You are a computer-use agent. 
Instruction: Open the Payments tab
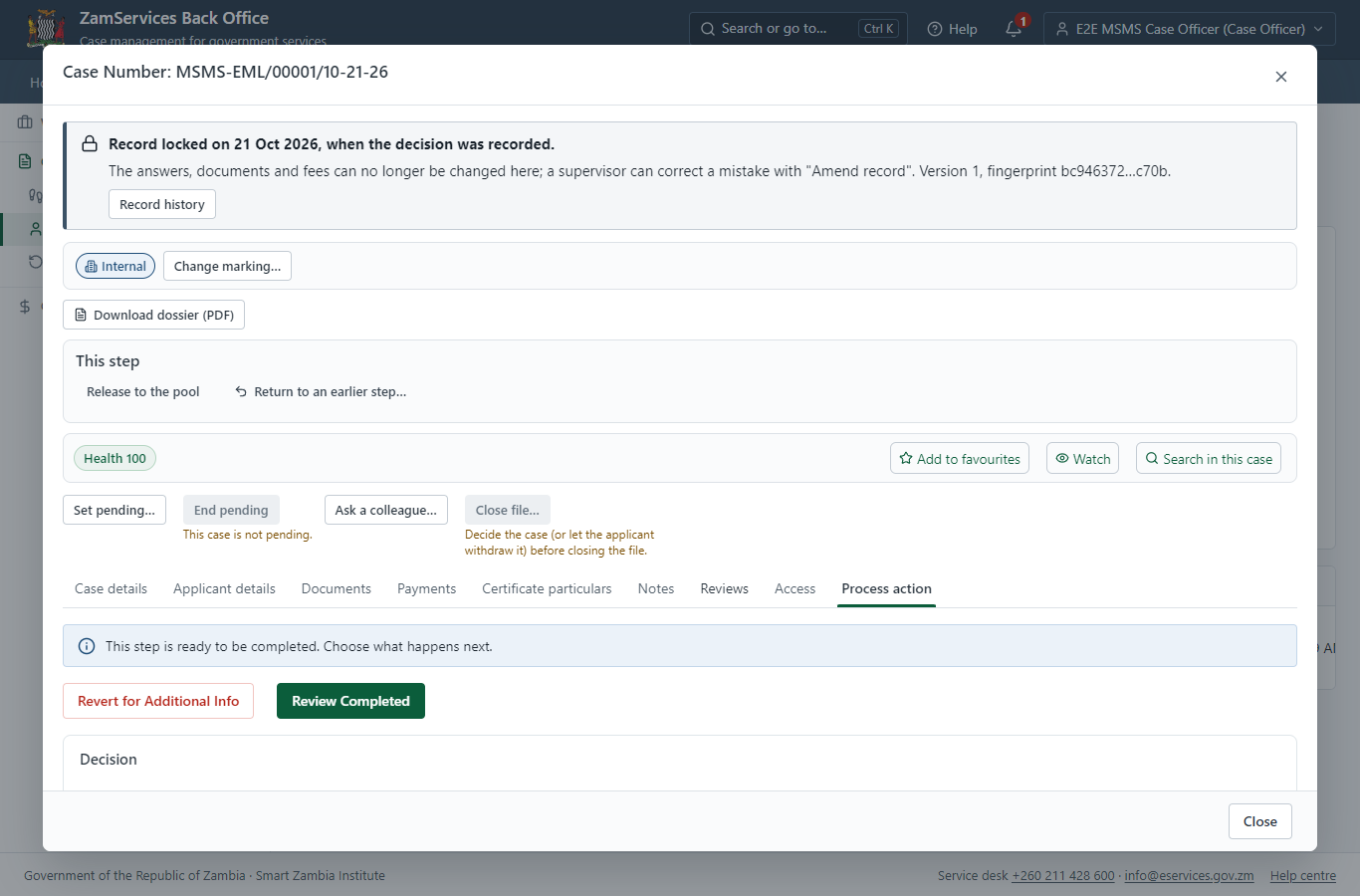(x=426, y=588)
